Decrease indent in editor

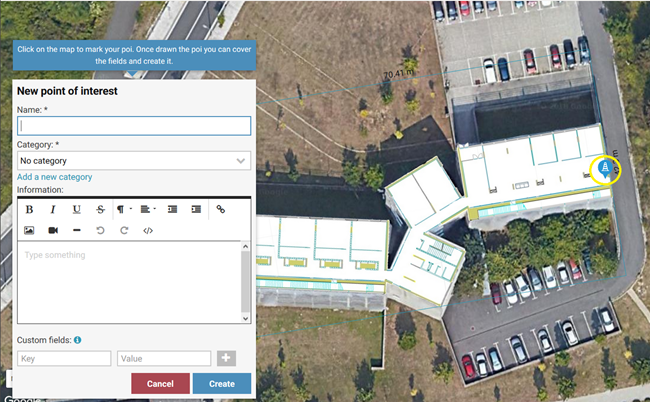[x=172, y=209]
